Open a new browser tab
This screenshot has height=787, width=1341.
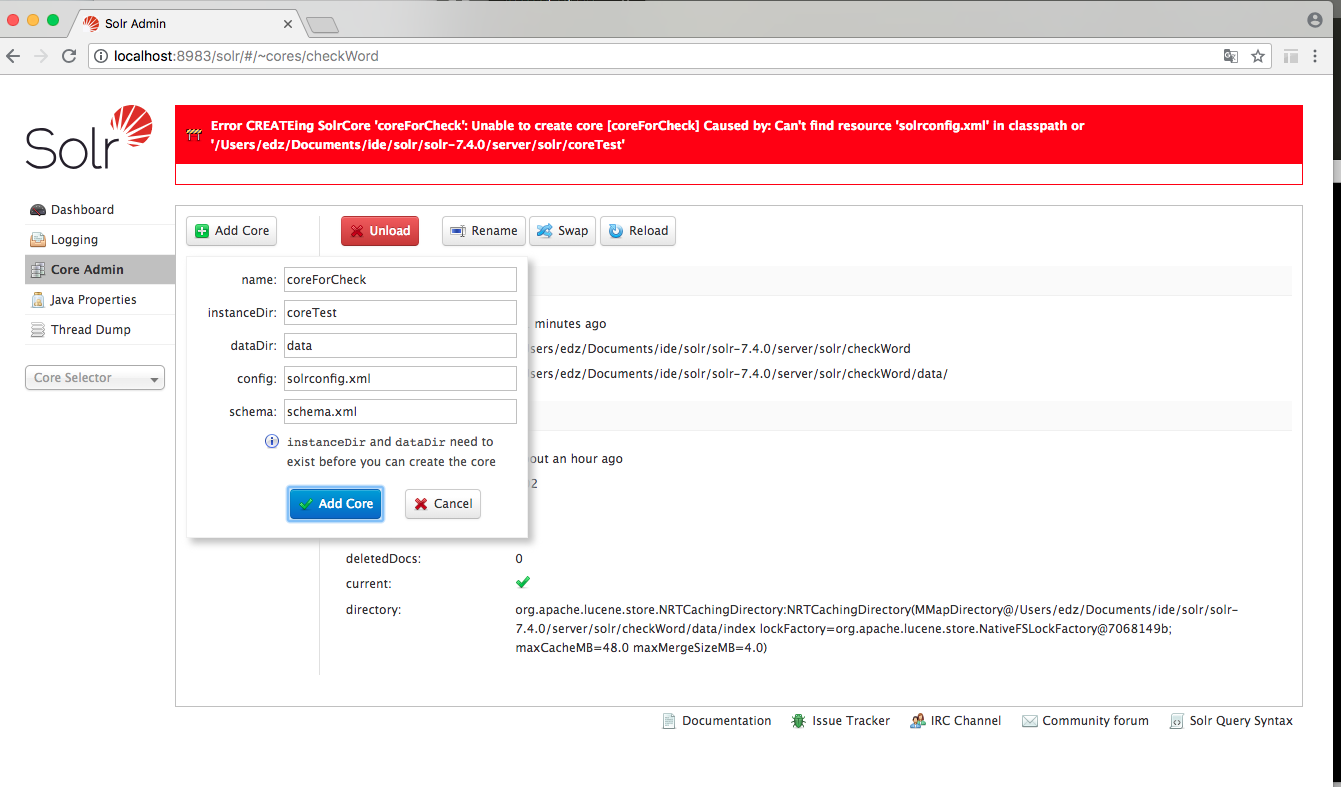click(x=322, y=25)
